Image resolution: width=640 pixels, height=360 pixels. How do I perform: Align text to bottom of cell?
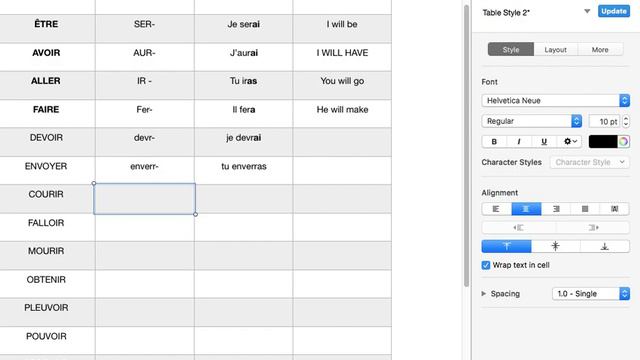[x=604, y=246]
